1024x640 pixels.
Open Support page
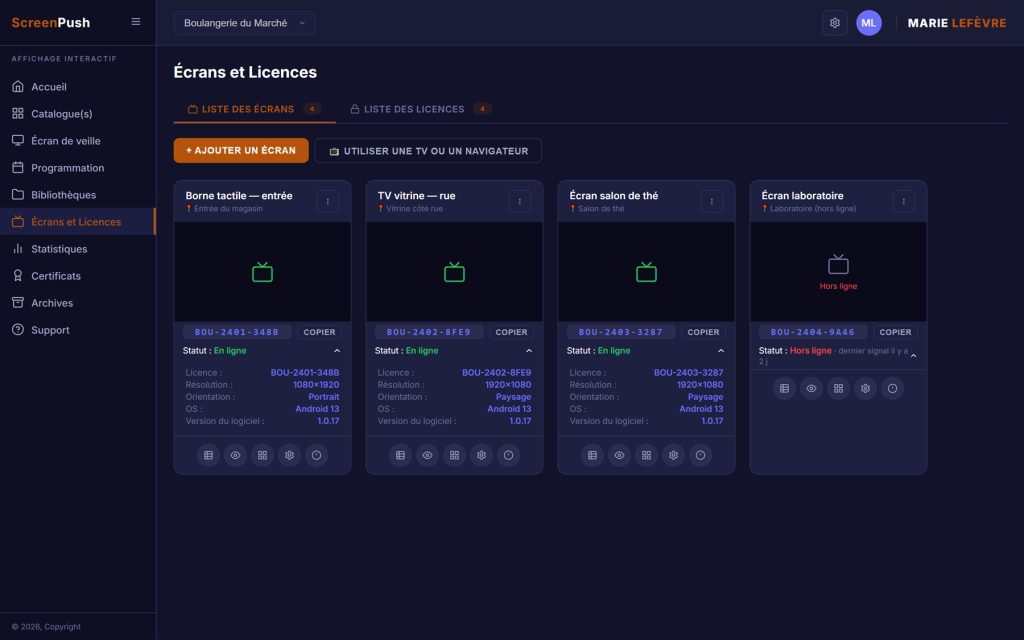click(x=78, y=330)
